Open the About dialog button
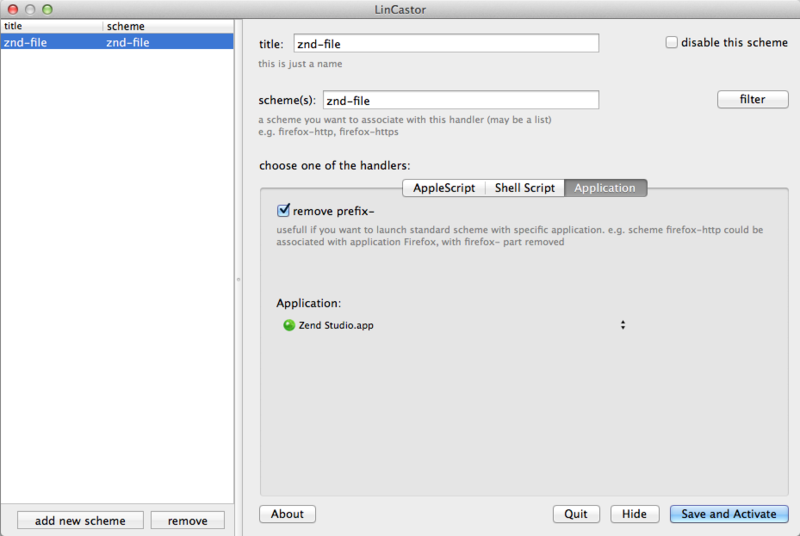Image resolution: width=800 pixels, height=536 pixels. pyautogui.click(x=287, y=514)
